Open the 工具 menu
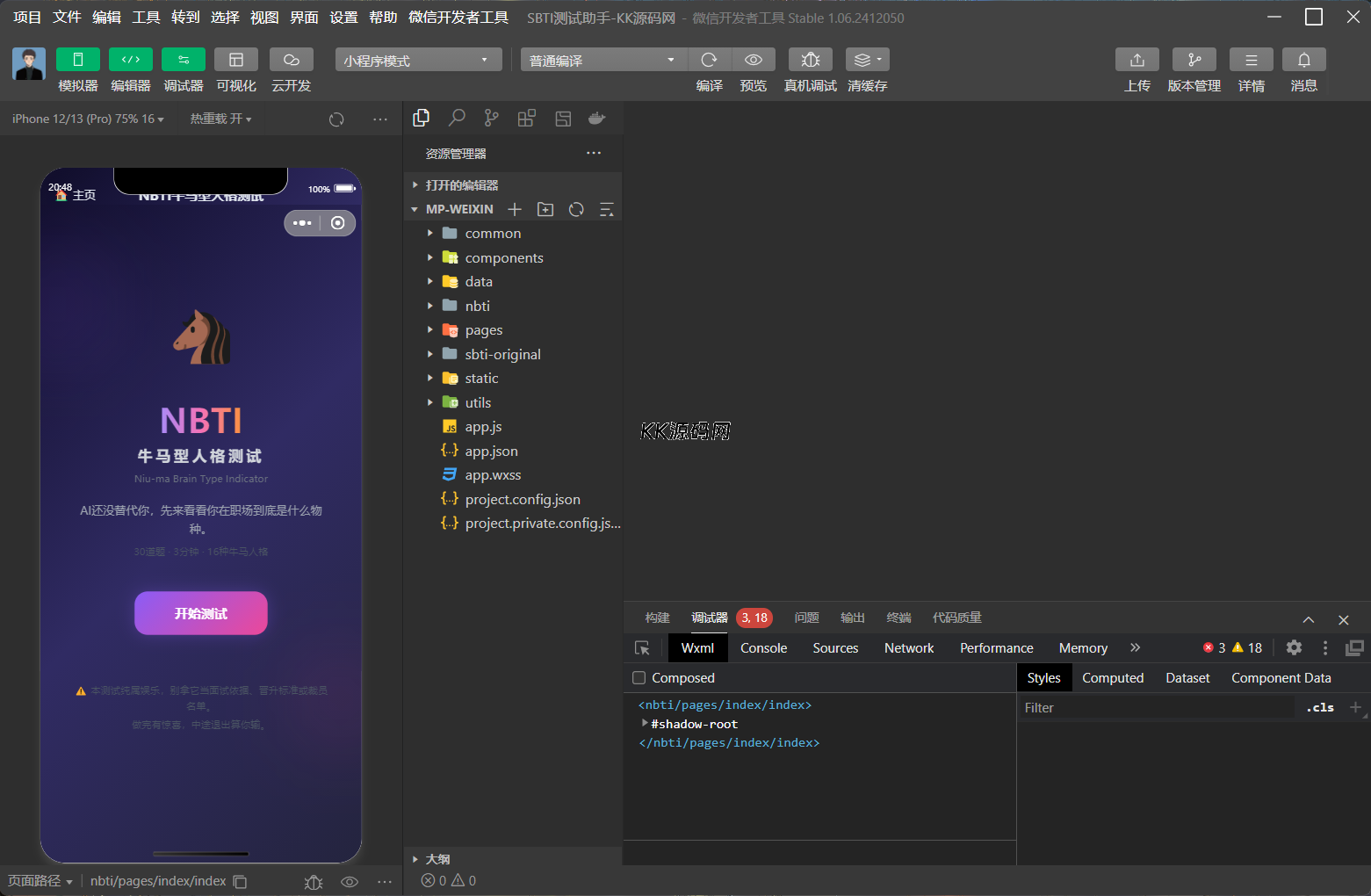The width and height of the screenshot is (1371, 896). 146,18
